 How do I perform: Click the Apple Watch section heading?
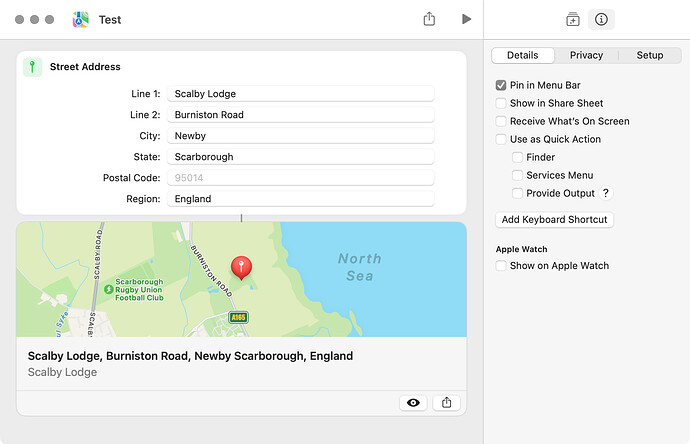(x=521, y=249)
